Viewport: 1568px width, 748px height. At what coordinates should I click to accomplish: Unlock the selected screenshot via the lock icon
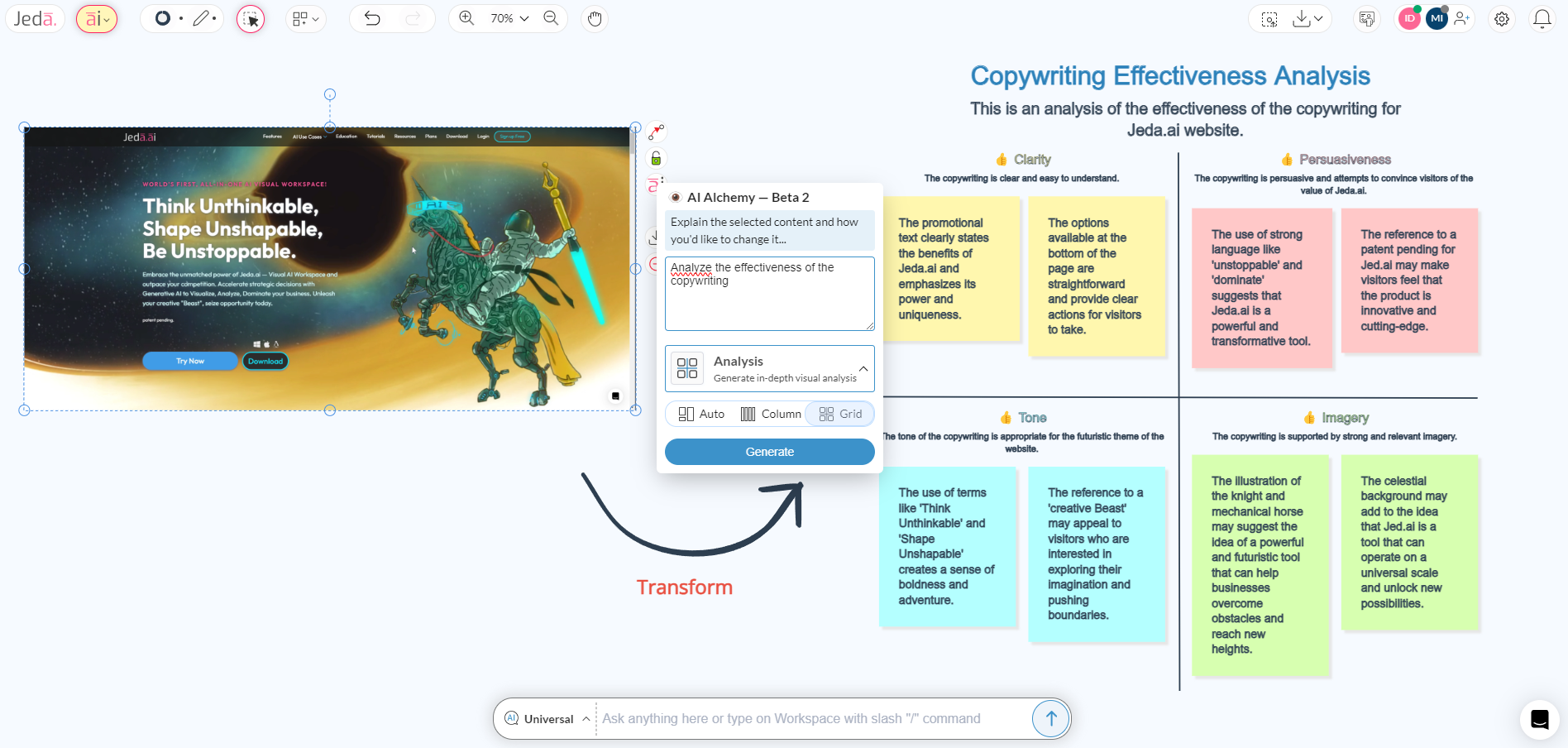[655, 158]
